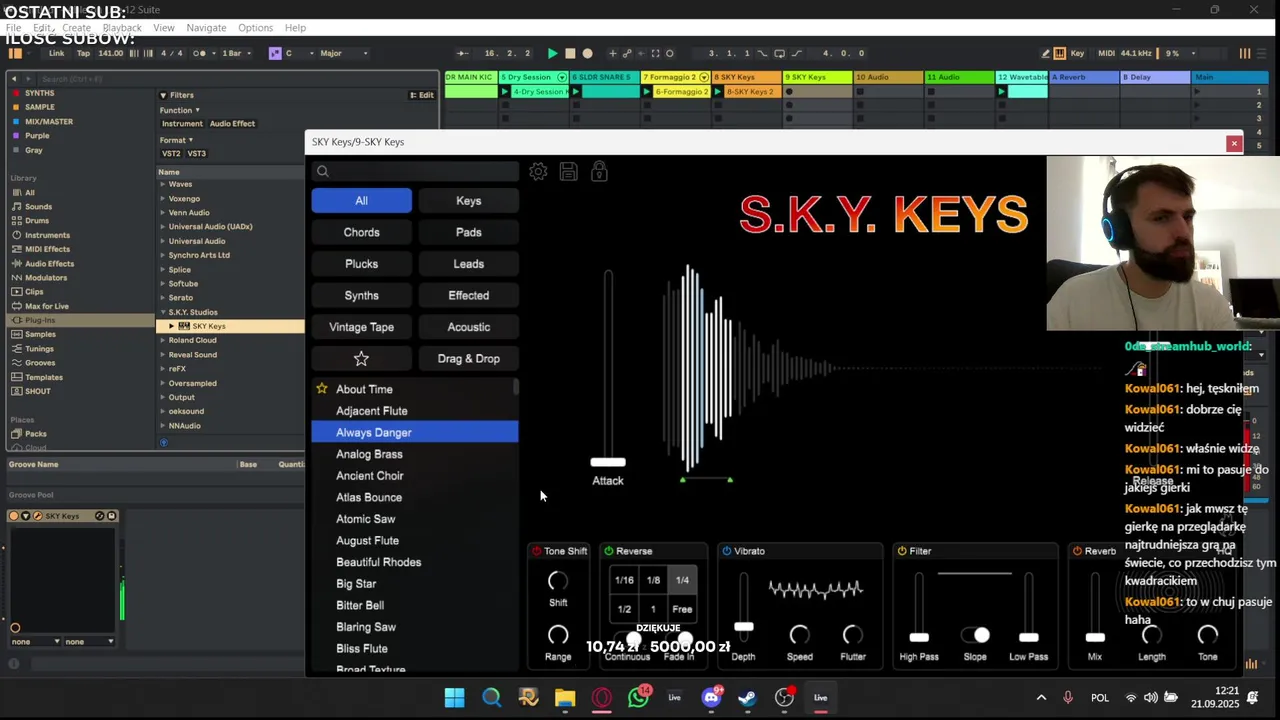The height and width of the screenshot is (720, 1280).
Task: Open the root note C dropdown
Action: pos(299,53)
